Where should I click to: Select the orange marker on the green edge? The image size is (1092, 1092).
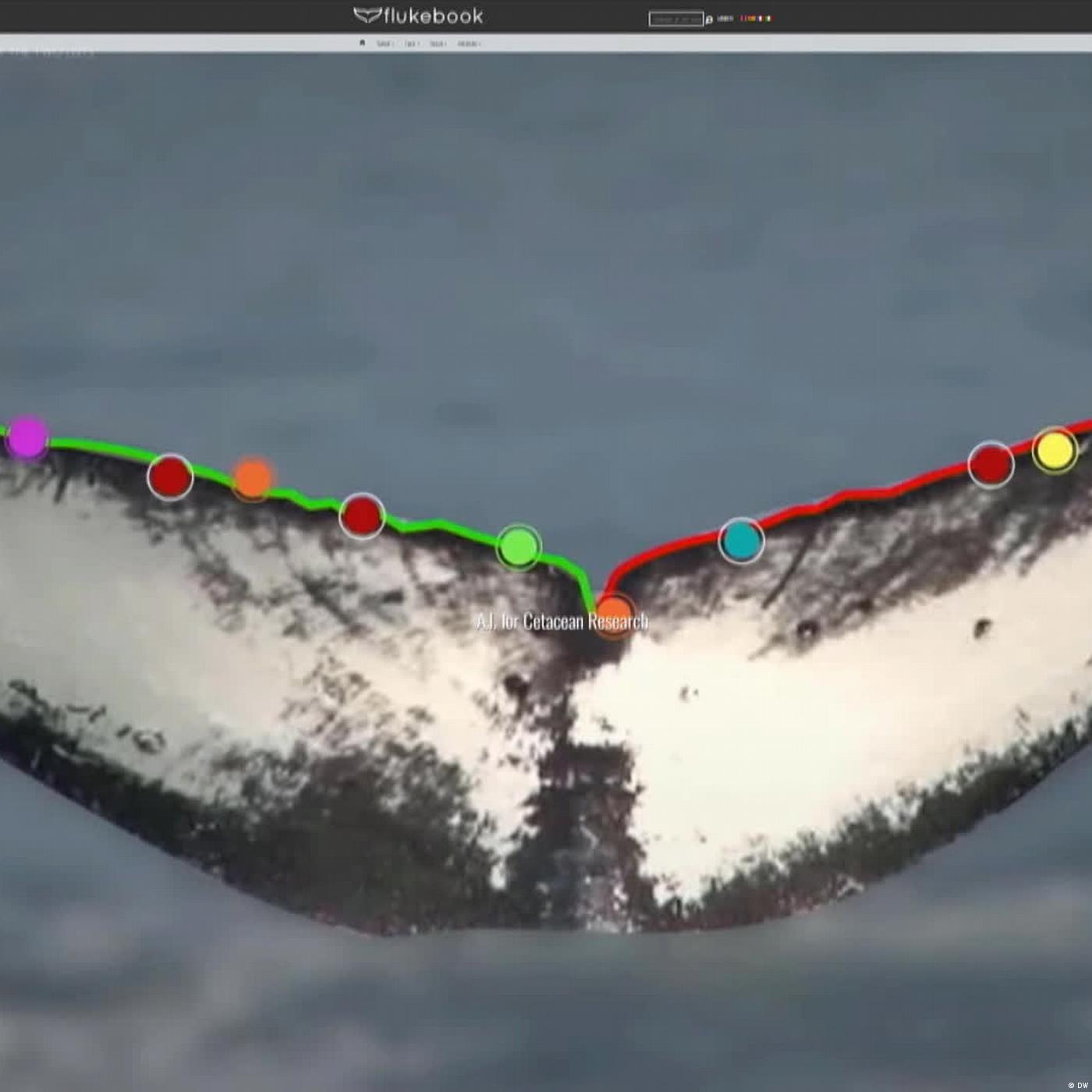(253, 478)
